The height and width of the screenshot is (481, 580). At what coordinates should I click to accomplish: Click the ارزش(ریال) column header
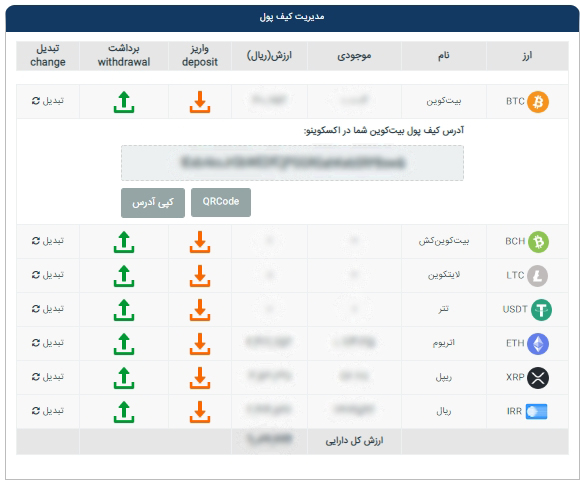(x=269, y=56)
